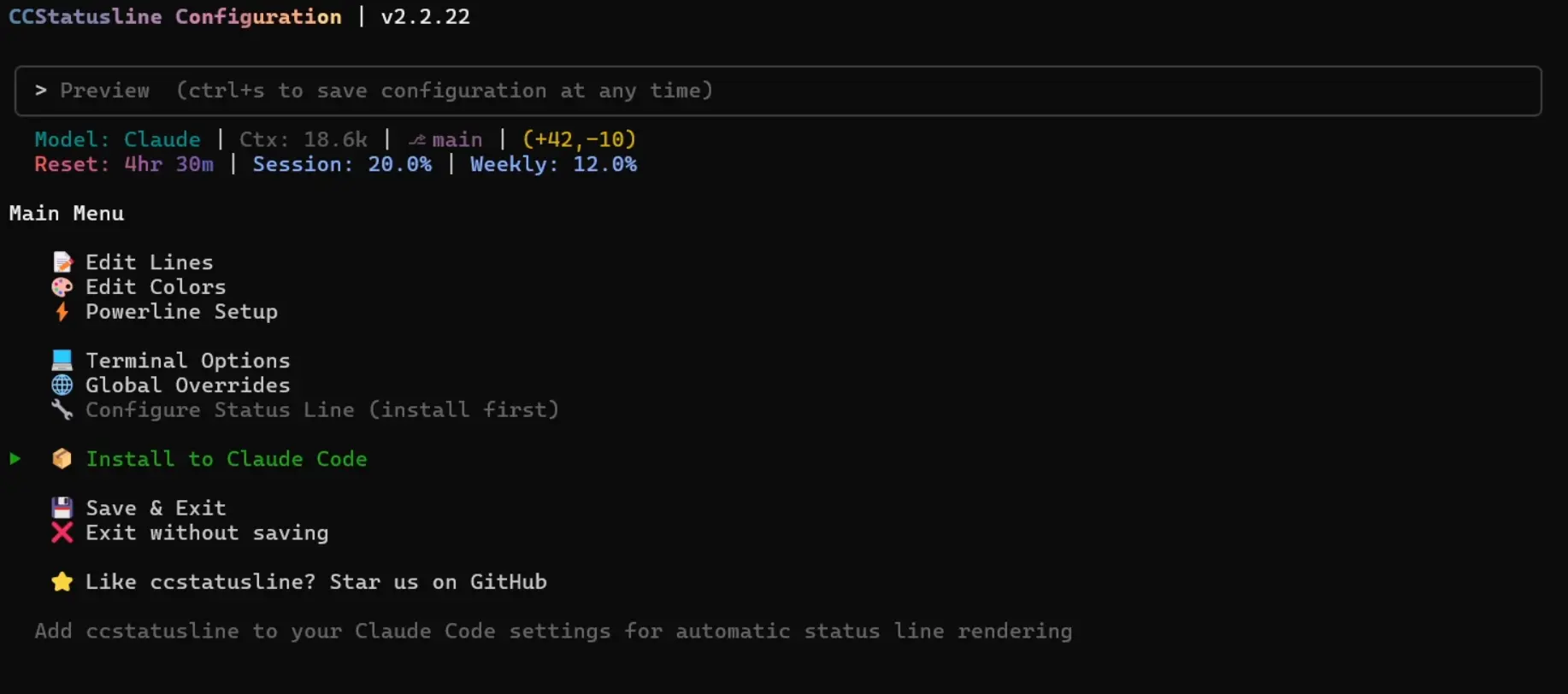The image size is (1568, 694).
Task: Click the globe icon for Global Overrides
Action: point(62,385)
